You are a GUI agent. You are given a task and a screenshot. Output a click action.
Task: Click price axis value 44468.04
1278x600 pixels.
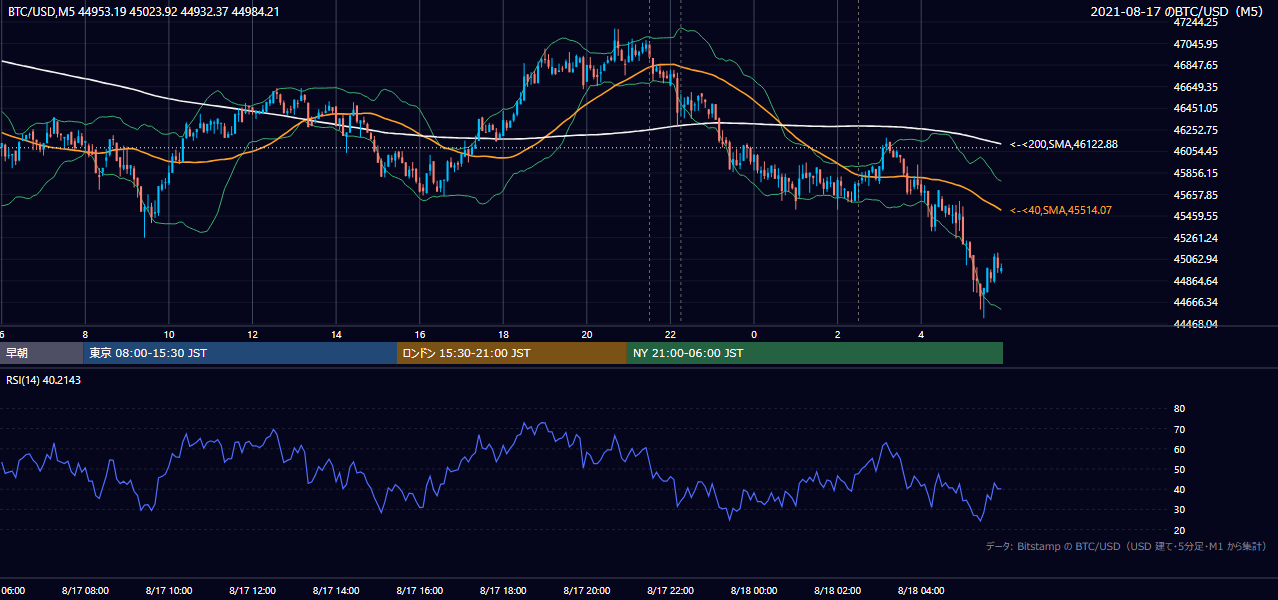[x=1195, y=324]
